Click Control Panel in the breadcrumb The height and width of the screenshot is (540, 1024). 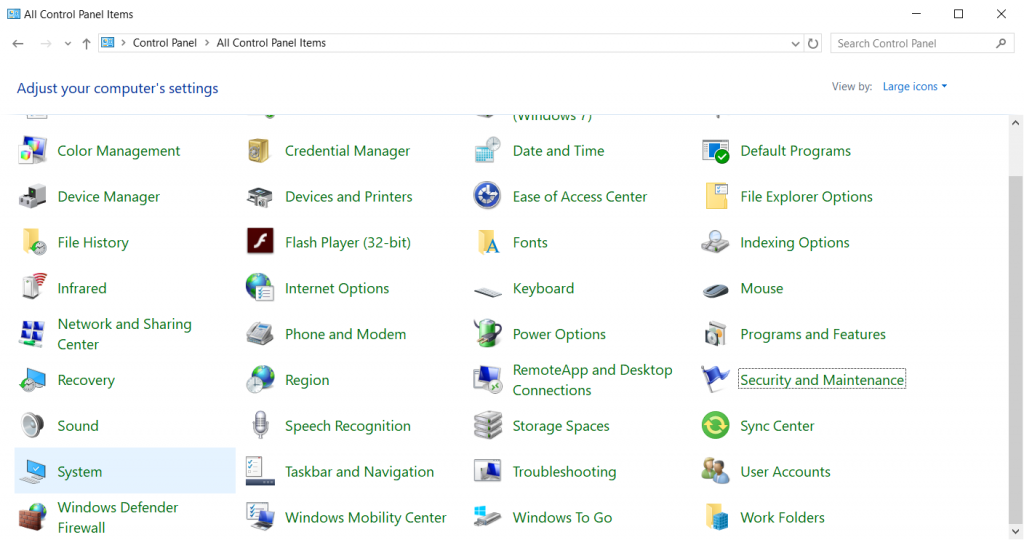pos(165,43)
